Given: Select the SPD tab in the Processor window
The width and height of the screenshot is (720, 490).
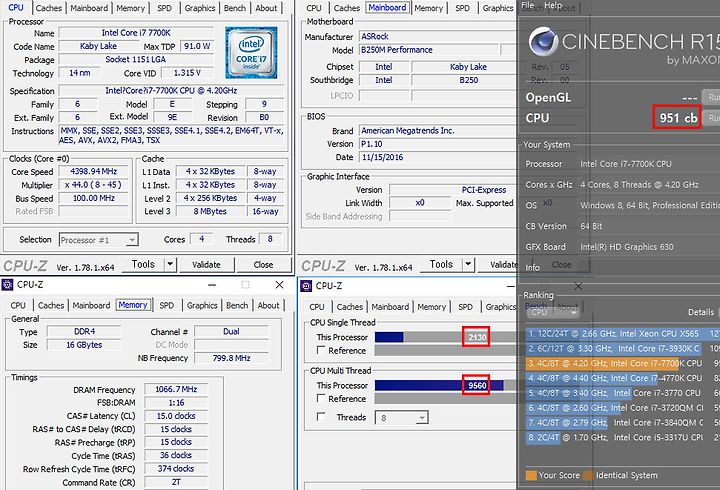Looking at the screenshot, I should coord(164,8).
